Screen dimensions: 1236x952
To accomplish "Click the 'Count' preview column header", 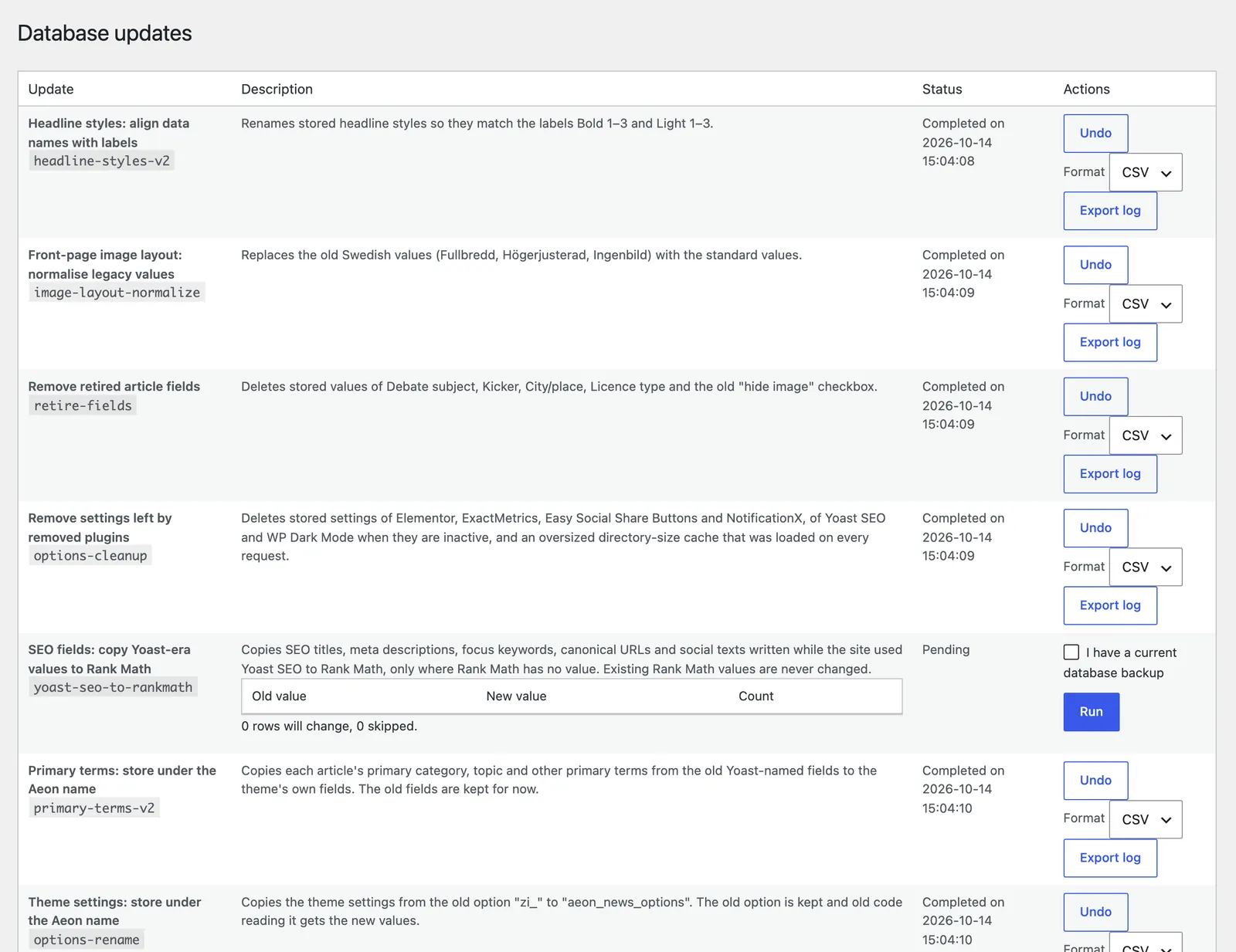I will click(756, 696).
